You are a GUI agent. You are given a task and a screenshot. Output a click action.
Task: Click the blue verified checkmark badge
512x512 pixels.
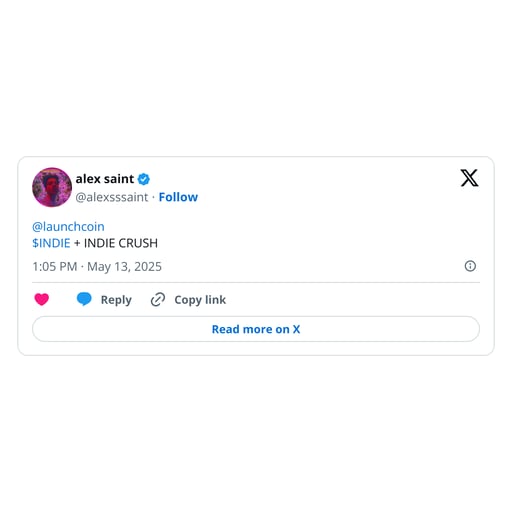tap(144, 179)
